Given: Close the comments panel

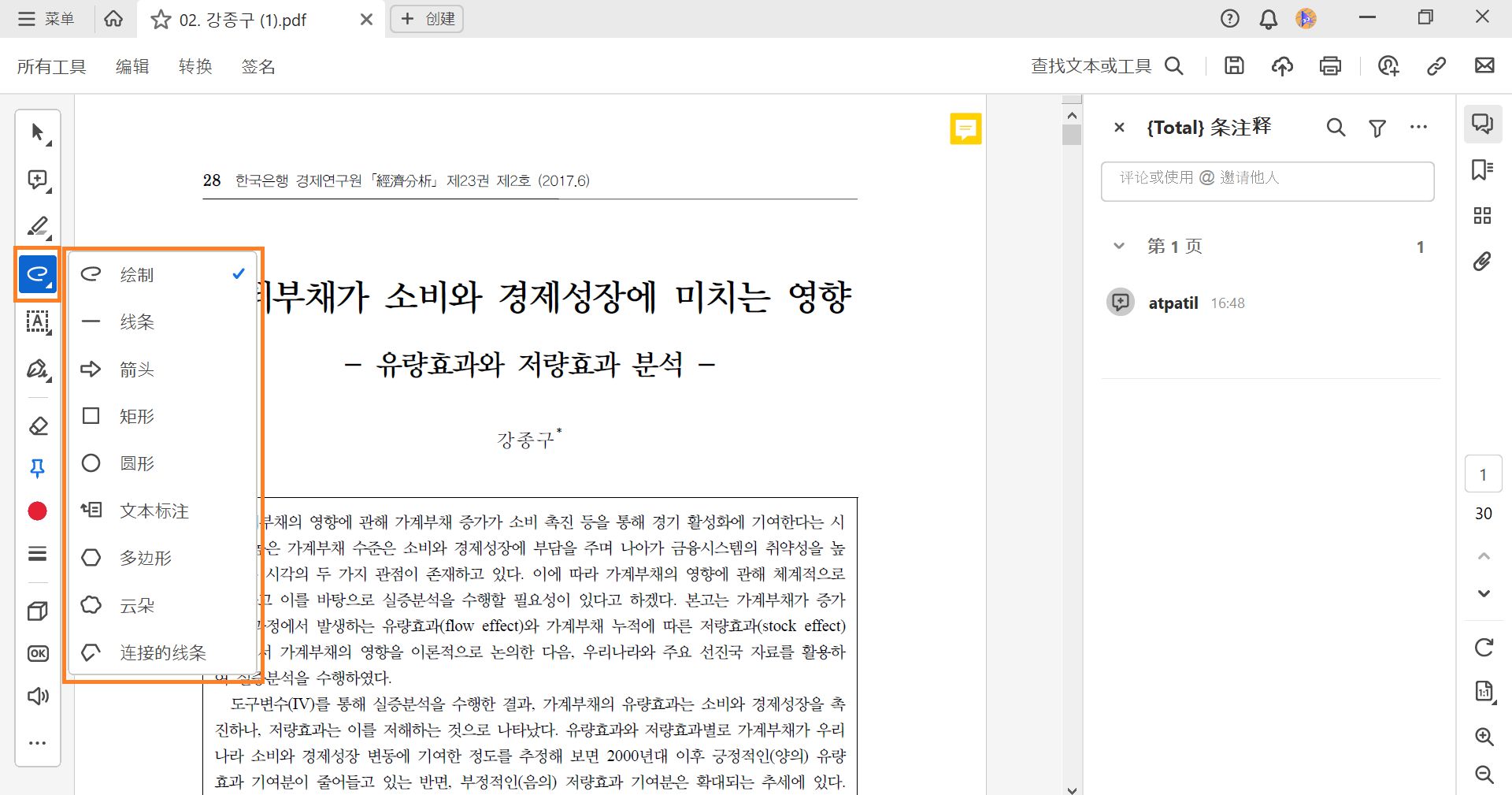Looking at the screenshot, I should pos(1119,127).
